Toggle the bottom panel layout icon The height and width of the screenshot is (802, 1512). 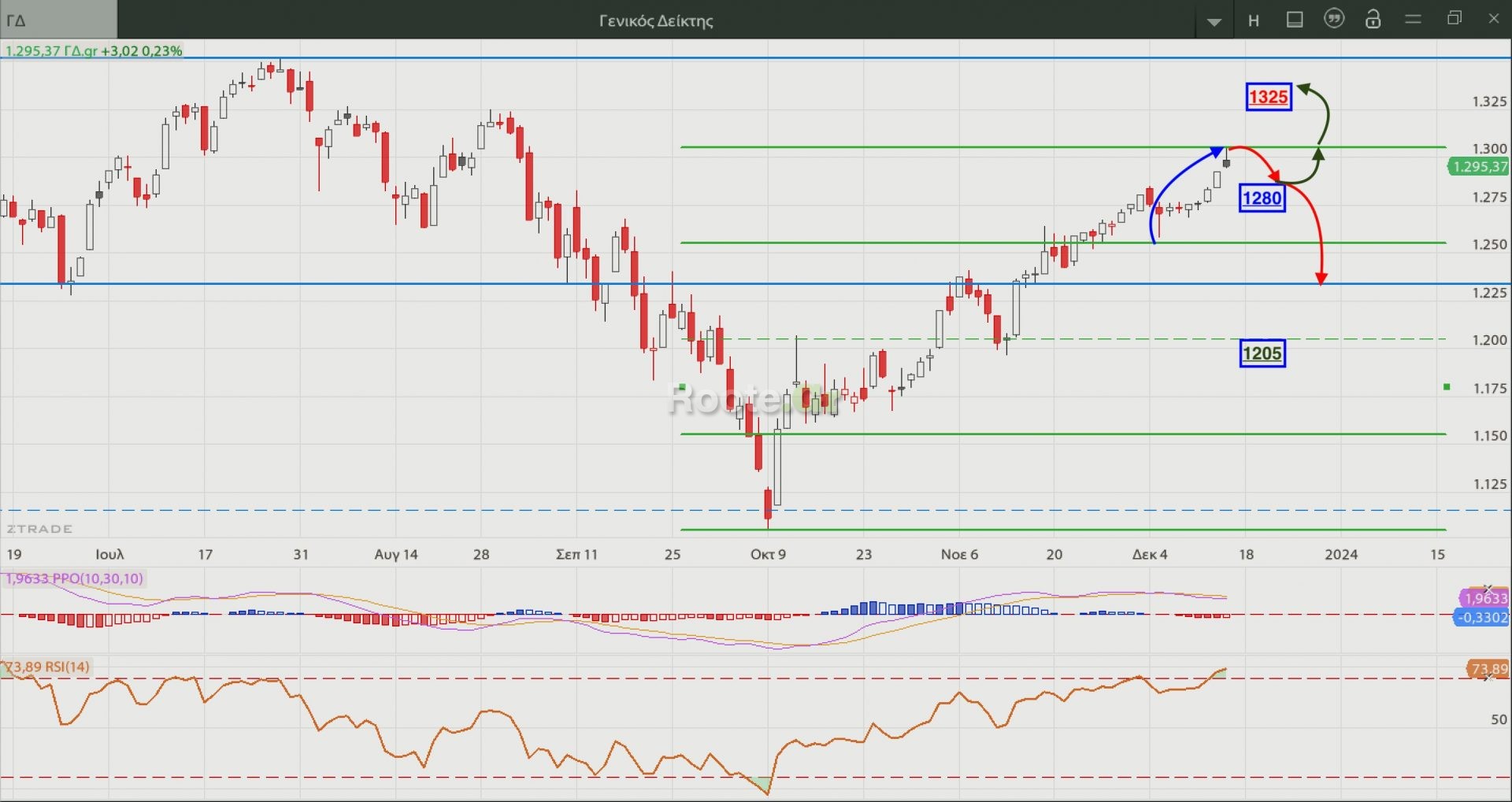click(x=1294, y=20)
